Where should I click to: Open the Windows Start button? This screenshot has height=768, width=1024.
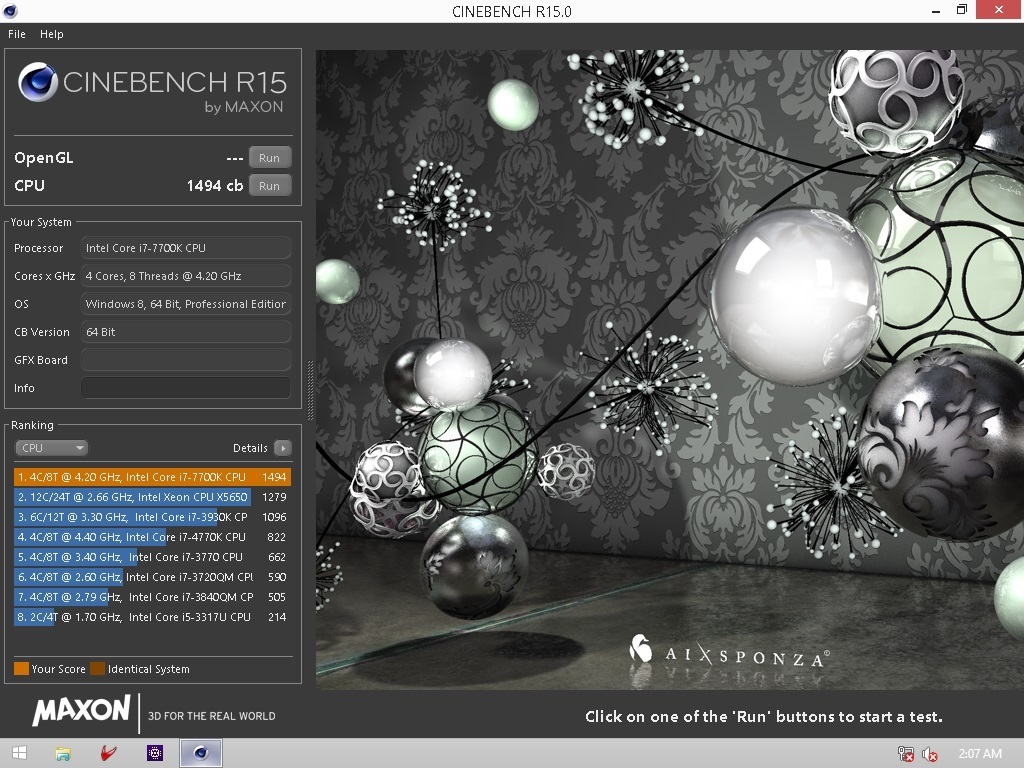click(20, 754)
